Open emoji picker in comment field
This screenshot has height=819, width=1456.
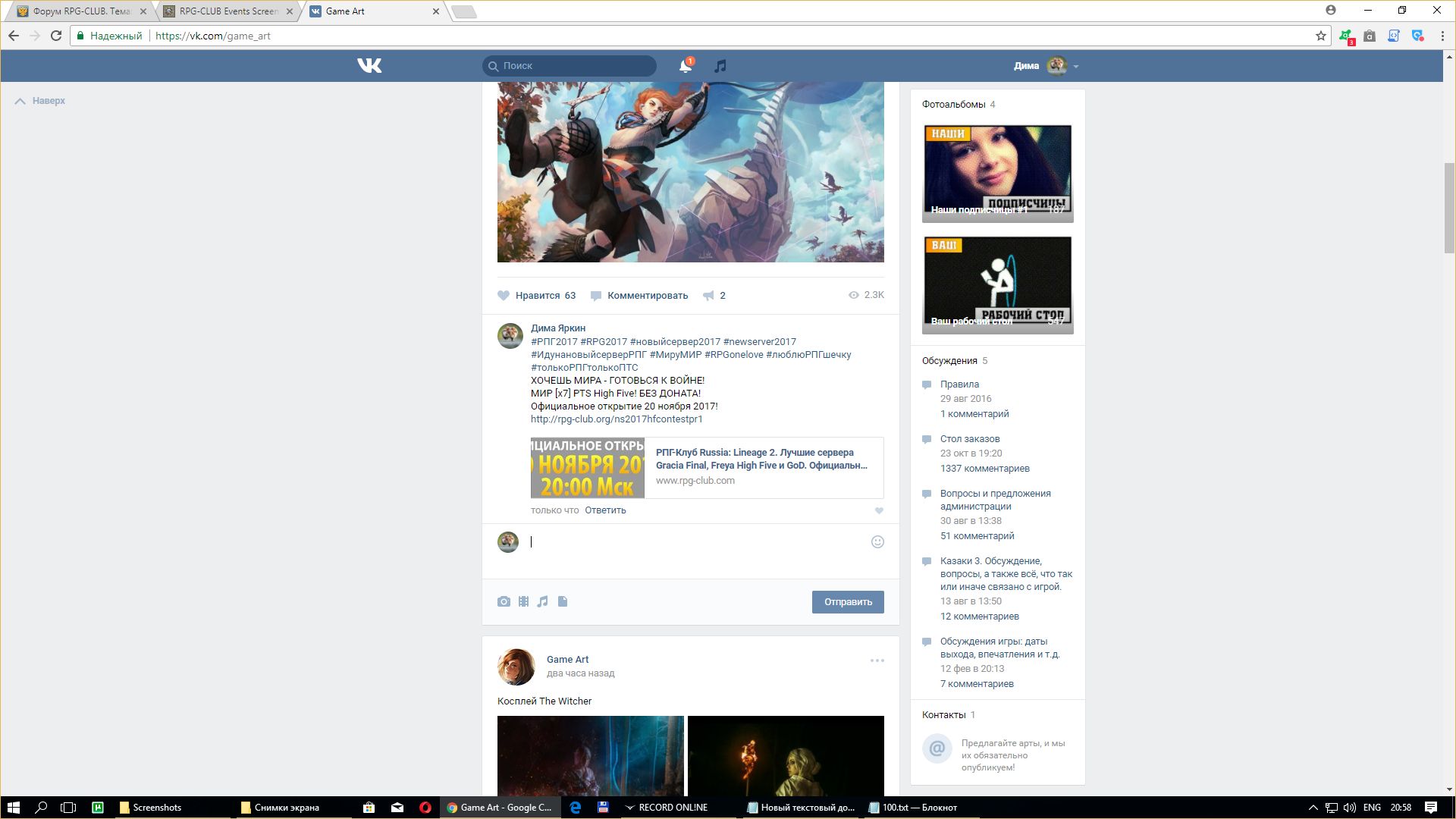point(877,541)
